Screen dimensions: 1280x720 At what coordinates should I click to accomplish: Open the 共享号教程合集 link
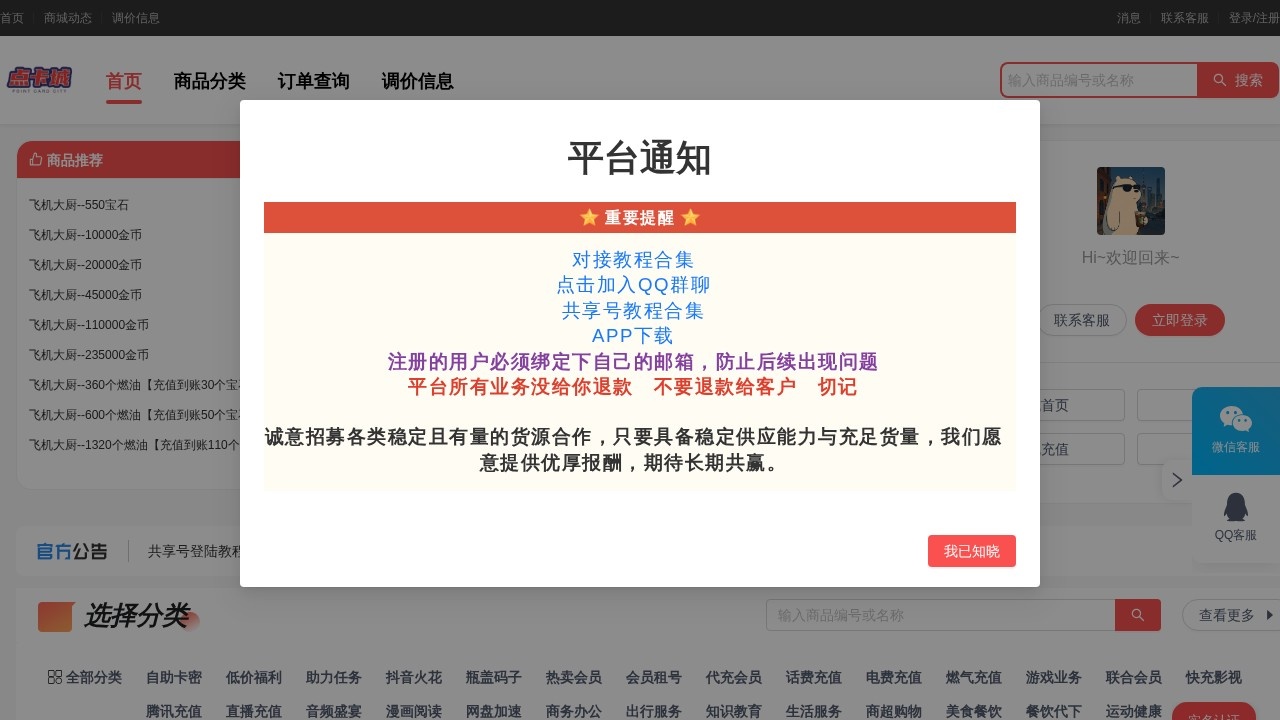[633, 311]
